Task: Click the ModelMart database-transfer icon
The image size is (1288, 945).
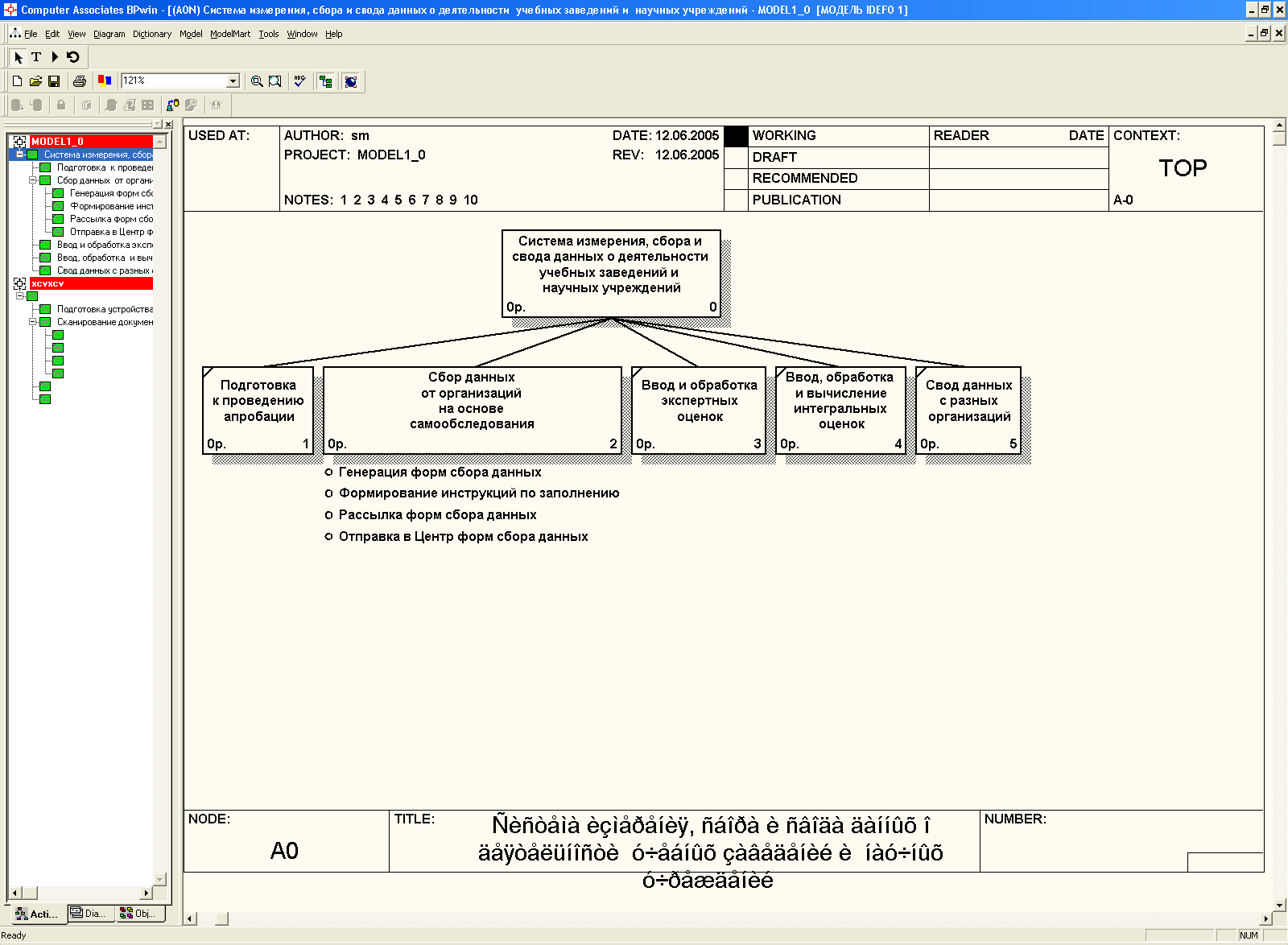Action: [173, 105]
